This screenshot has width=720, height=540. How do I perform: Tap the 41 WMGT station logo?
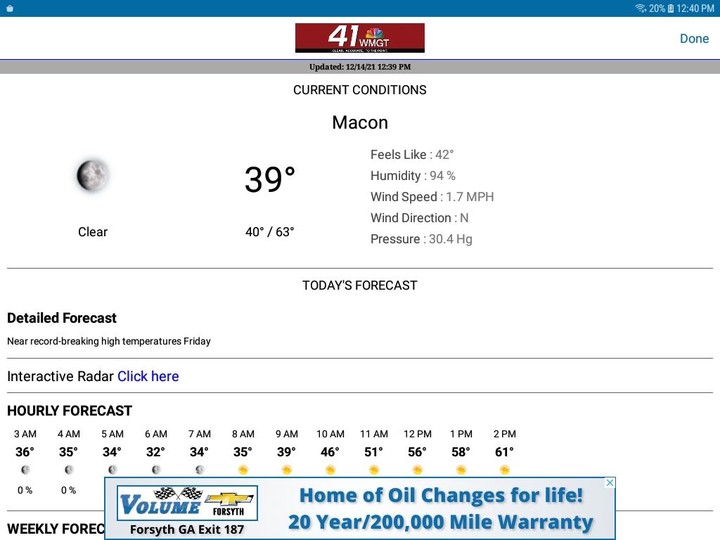coord(359,38)
